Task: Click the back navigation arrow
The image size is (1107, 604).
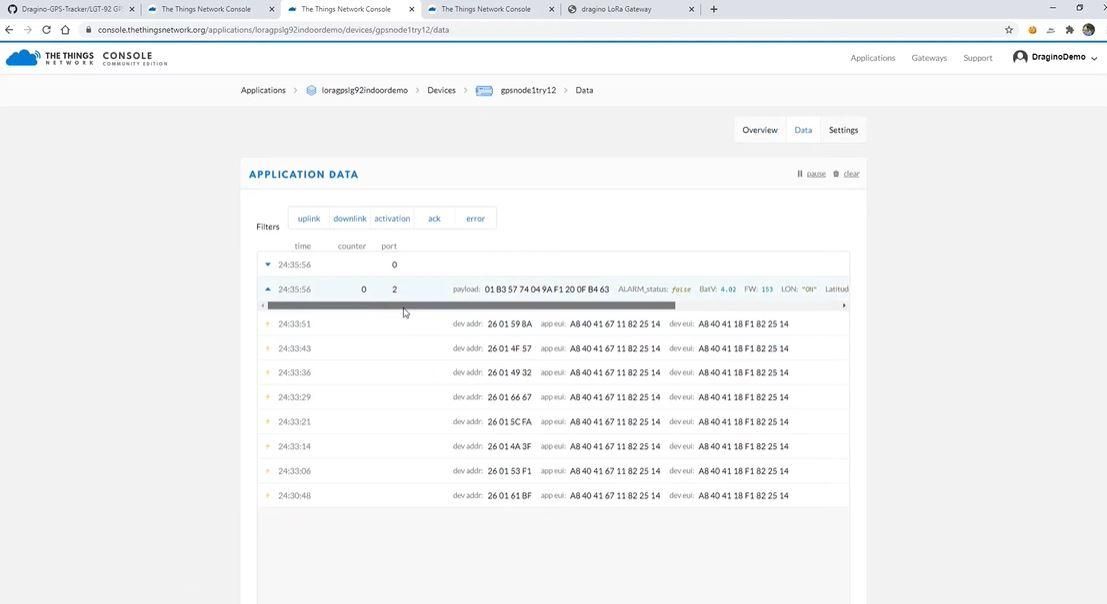Action: [x=9, y=30]
